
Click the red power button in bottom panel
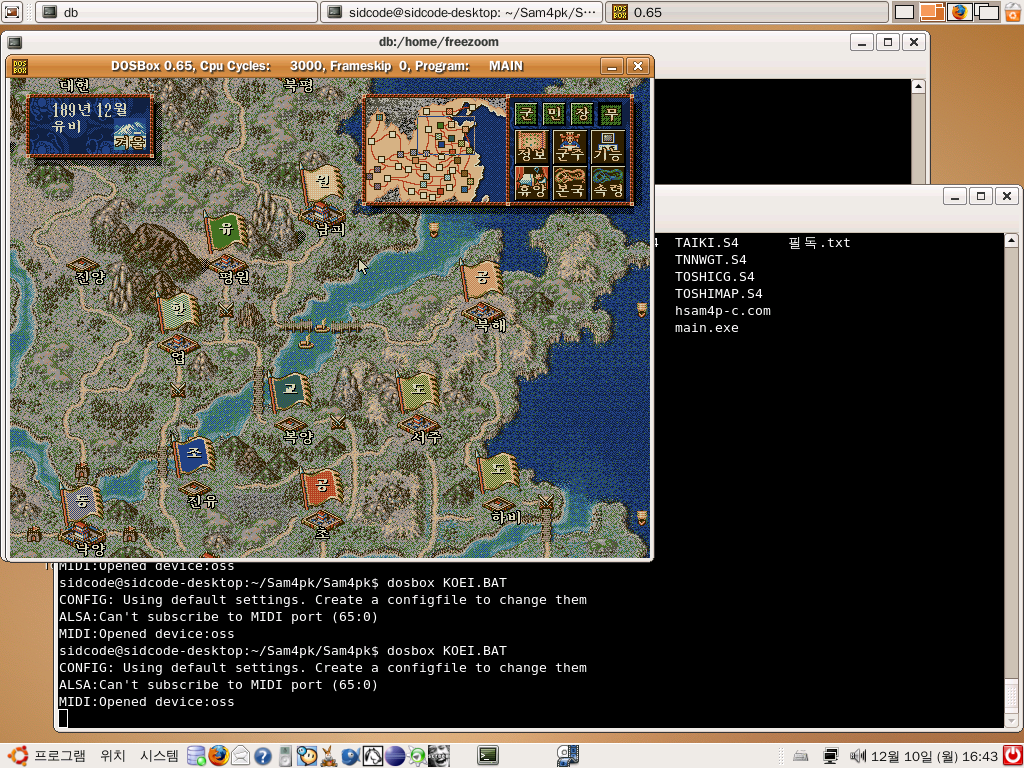[1013, 756]
